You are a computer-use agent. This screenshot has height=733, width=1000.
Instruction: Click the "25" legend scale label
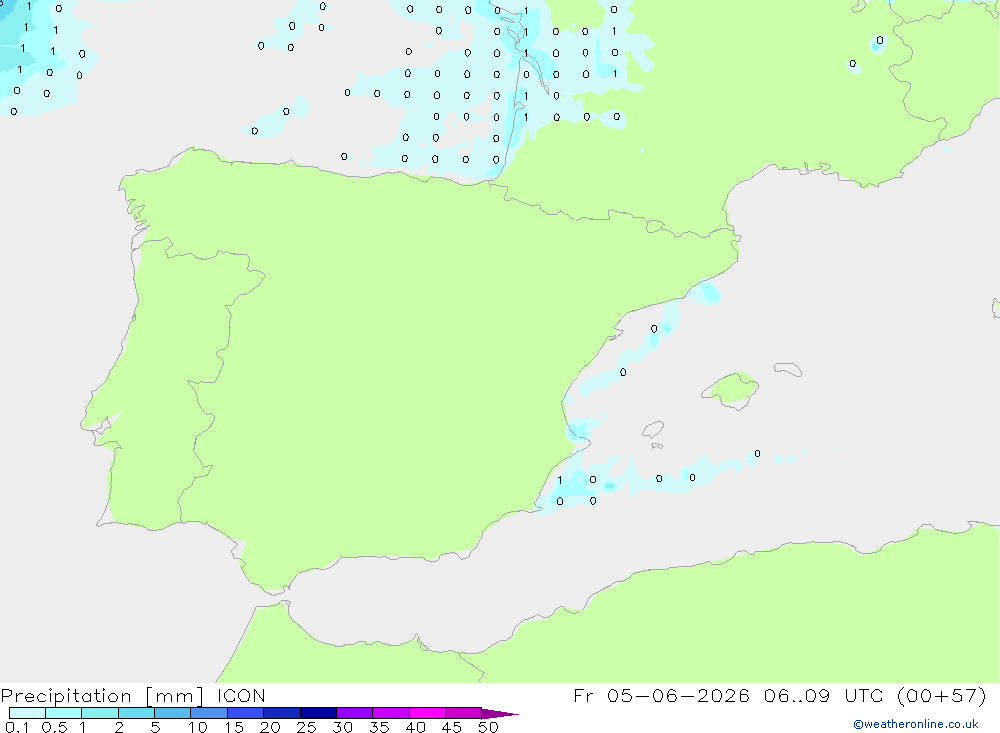pyautogui.click(x=307, y=727)
